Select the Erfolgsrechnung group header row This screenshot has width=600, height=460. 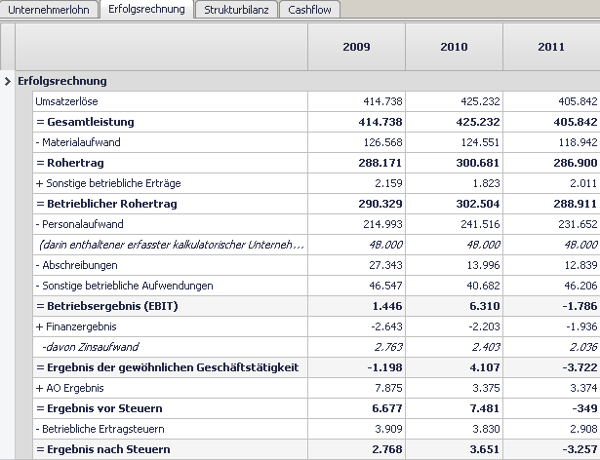tap(308, 81)
